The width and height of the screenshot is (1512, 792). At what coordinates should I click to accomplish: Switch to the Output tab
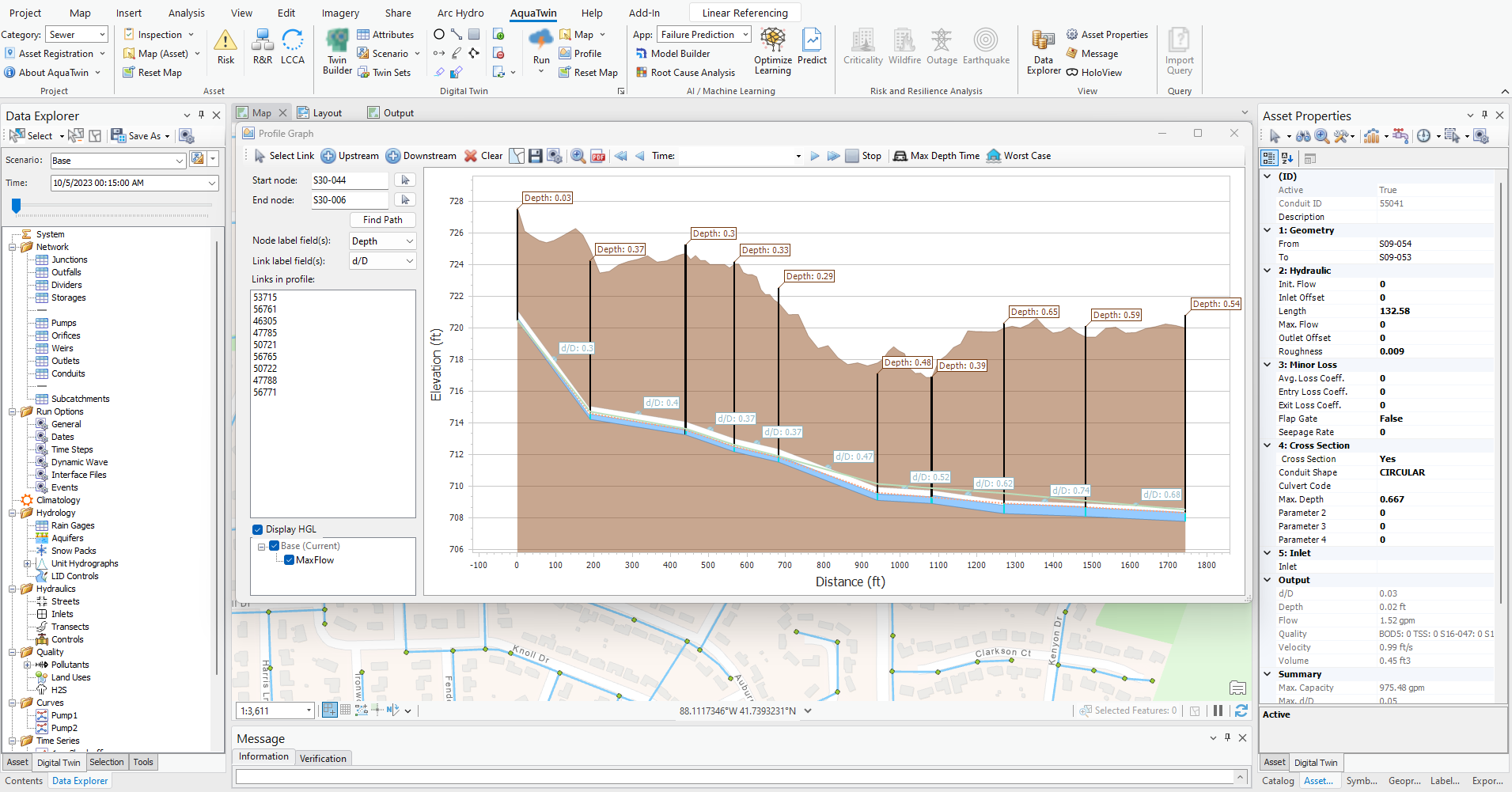point(398,113)
